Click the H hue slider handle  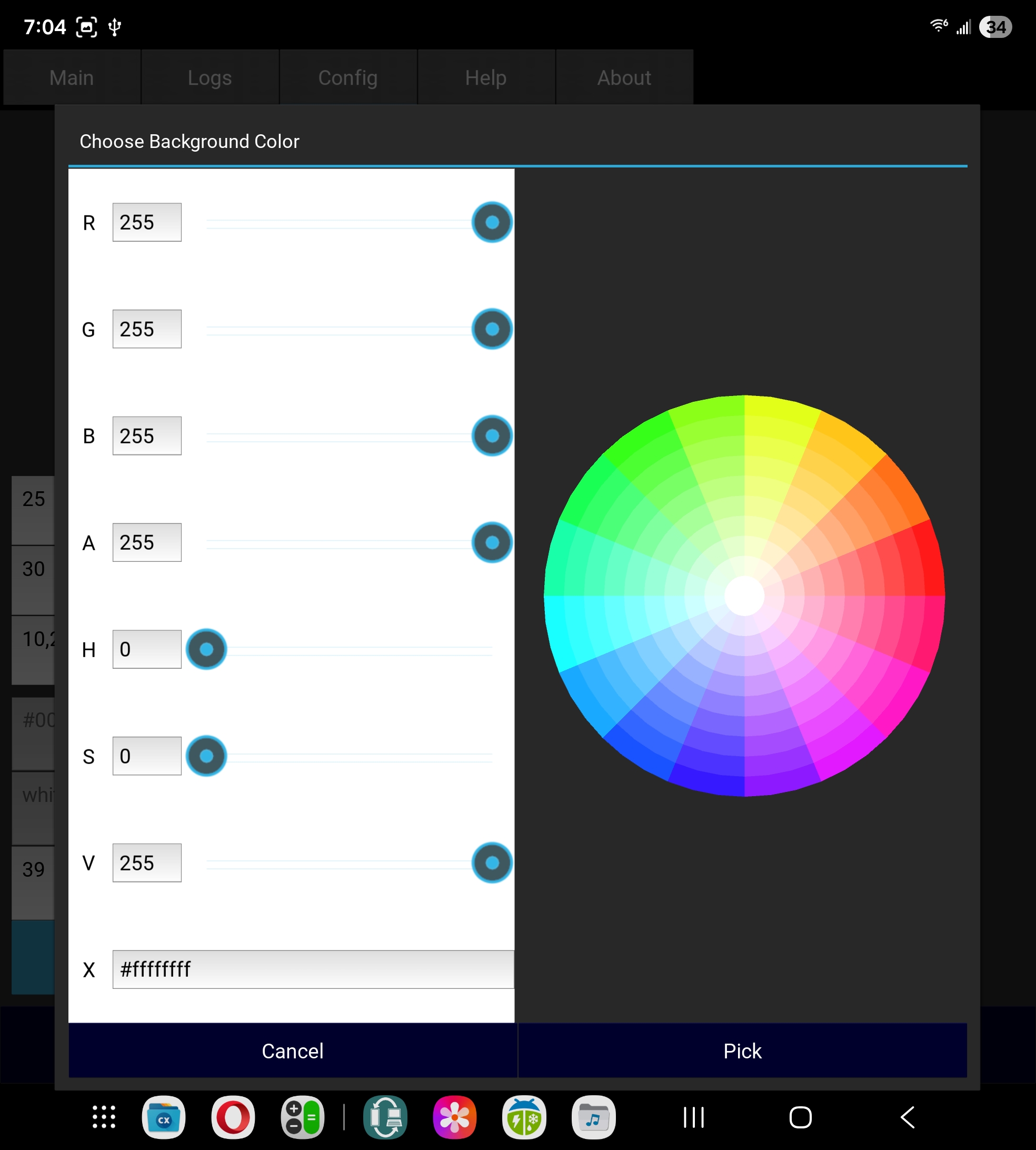click(x=207, y=649)
